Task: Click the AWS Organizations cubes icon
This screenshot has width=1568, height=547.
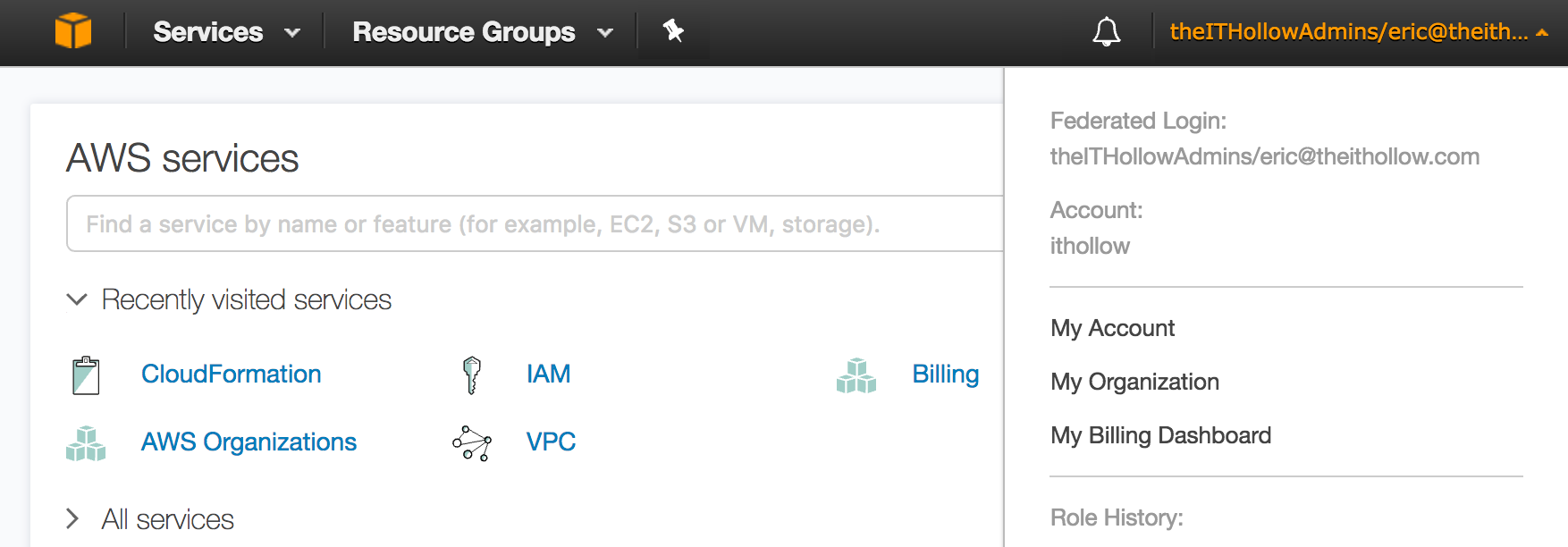Action: pyautogui.click(x=86, y=443)
